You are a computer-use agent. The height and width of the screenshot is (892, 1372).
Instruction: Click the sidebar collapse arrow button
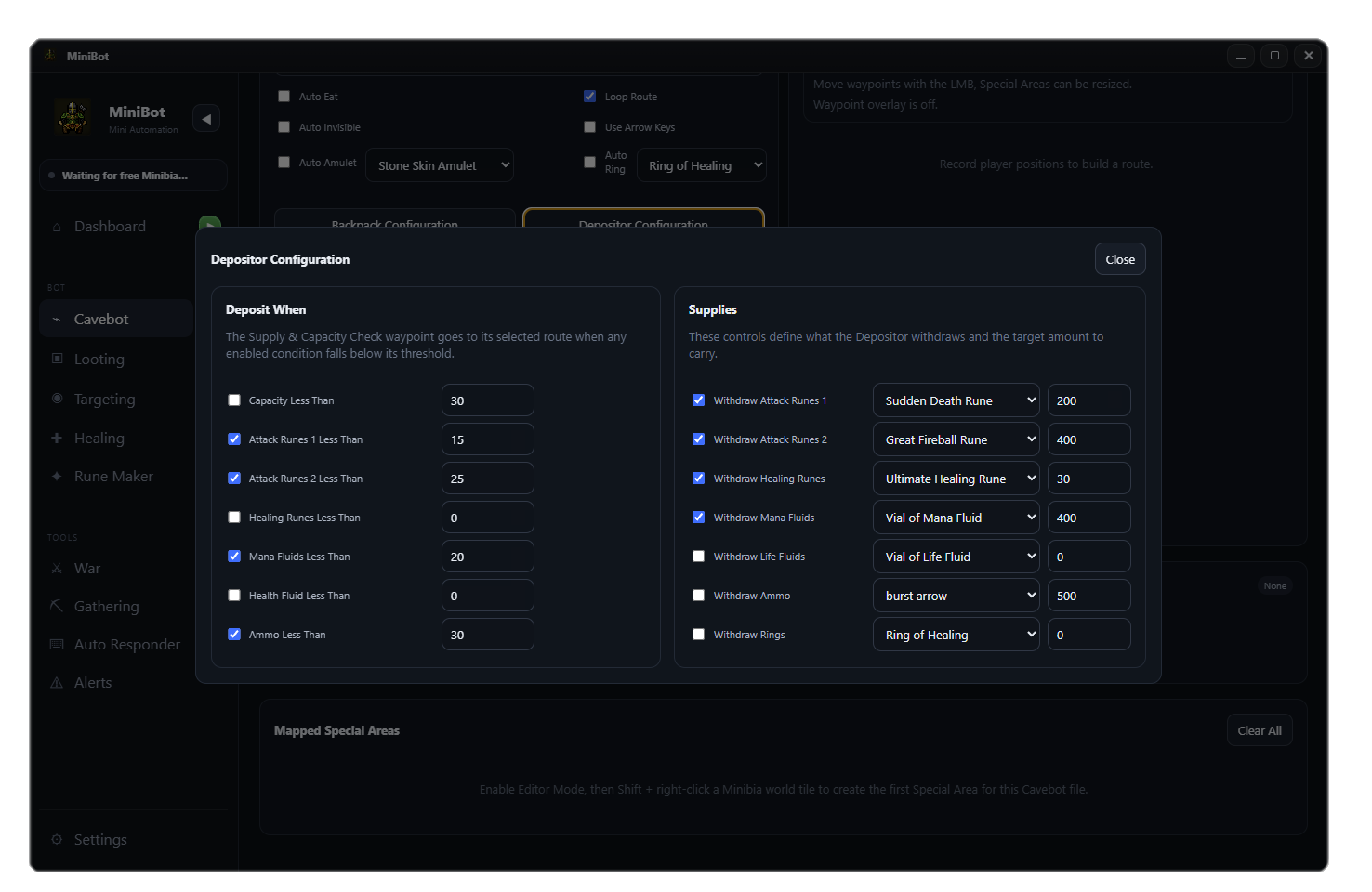206,119
